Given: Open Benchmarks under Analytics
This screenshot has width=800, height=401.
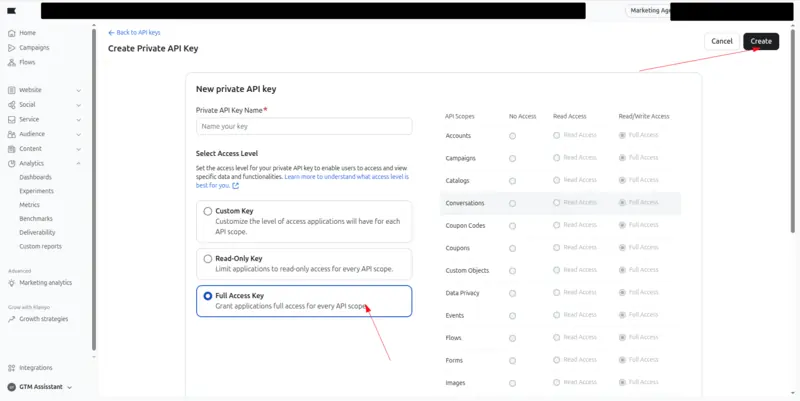Looking at the screenshot, I should (36, 219).
